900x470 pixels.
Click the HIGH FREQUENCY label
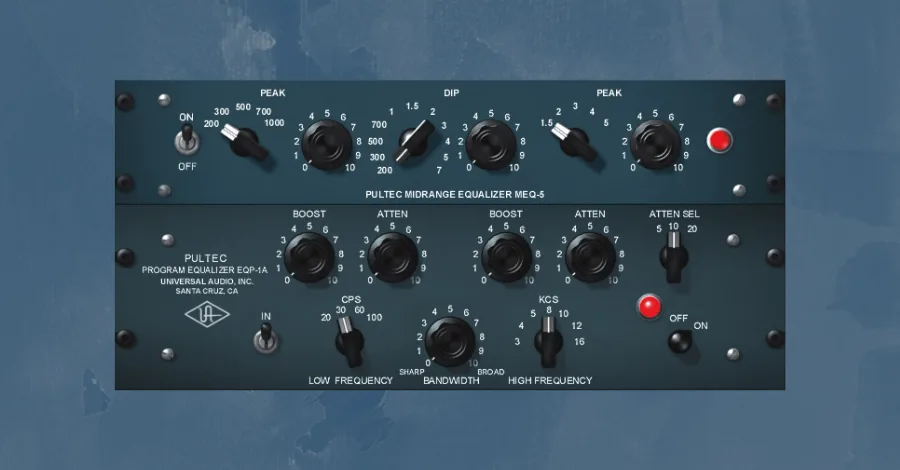tap(550, 380)
